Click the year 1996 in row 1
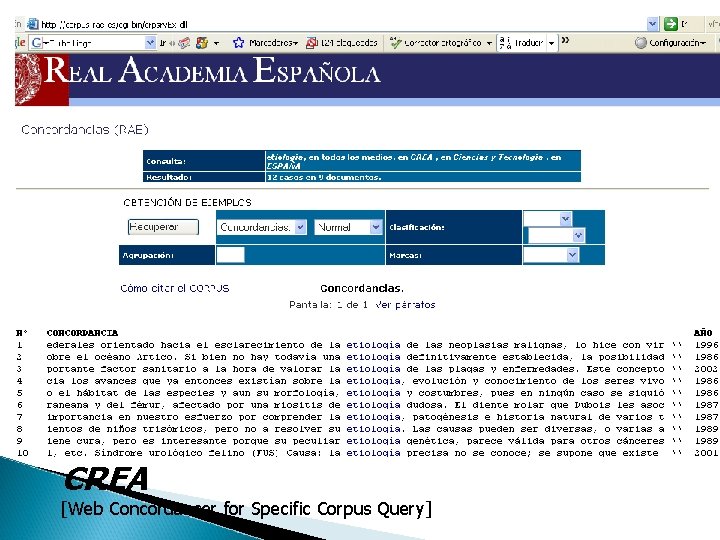The height and width of the screenshot is (540, 720). pyautogui.click(x=706, y=345)
